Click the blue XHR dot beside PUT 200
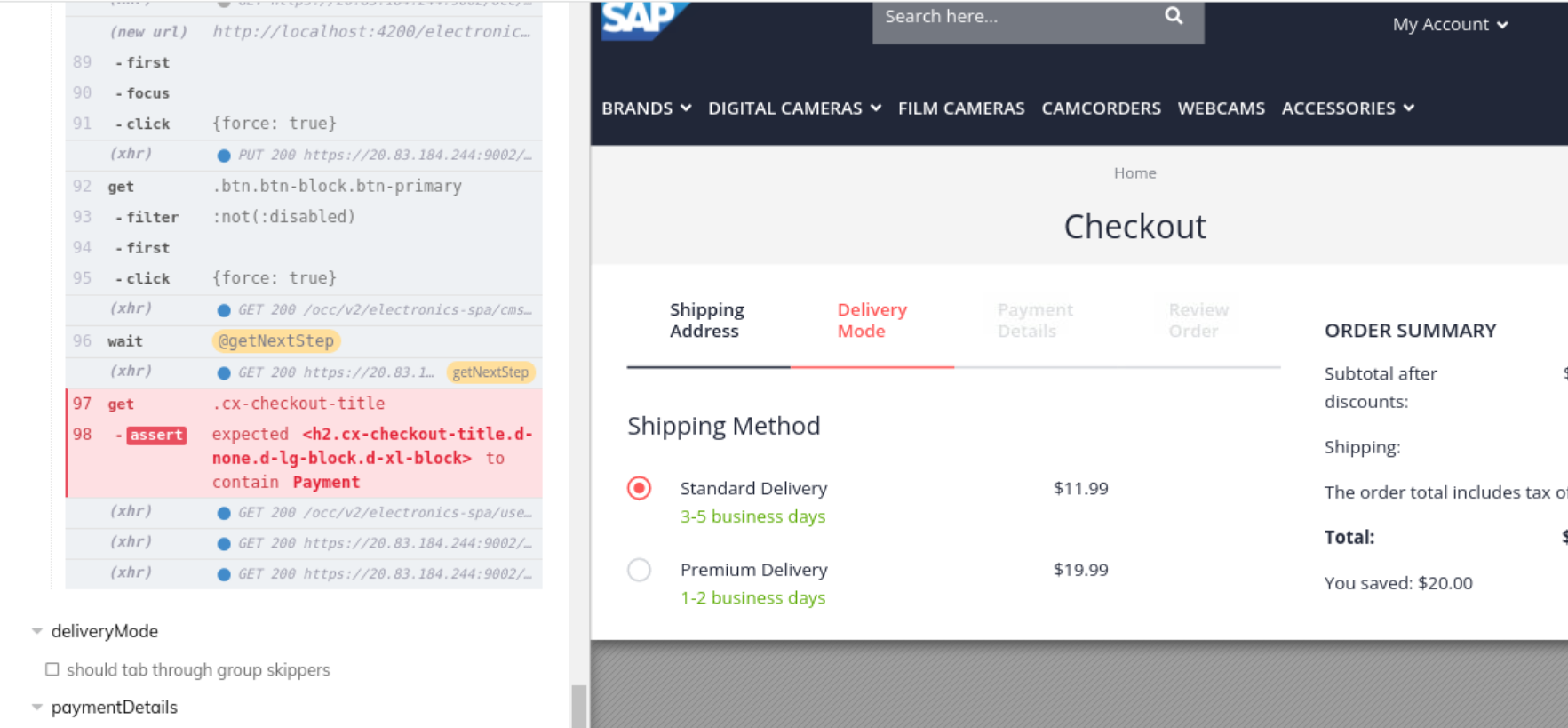 pos(224,156)
